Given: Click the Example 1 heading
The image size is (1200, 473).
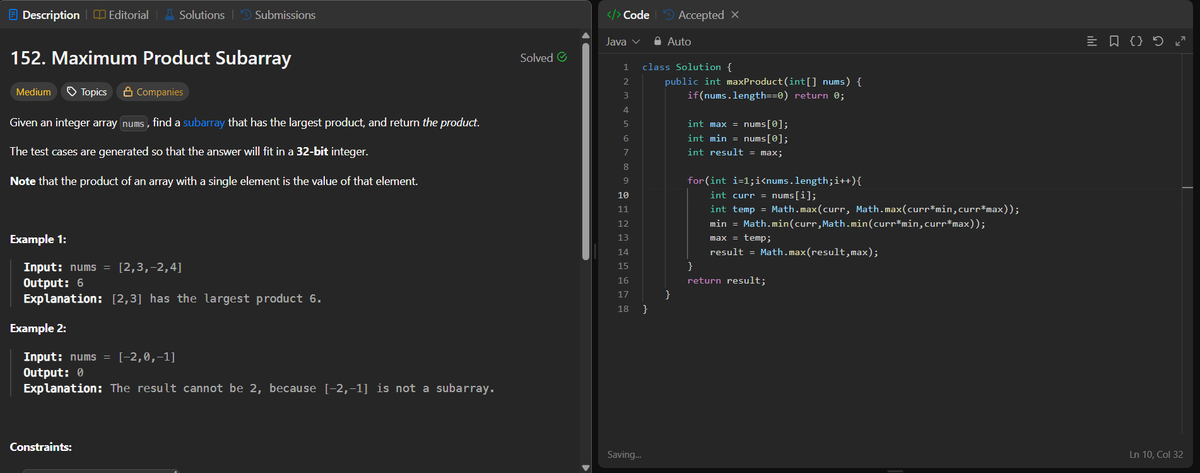Looking at the screenshot, I should (x=37, y=239).
